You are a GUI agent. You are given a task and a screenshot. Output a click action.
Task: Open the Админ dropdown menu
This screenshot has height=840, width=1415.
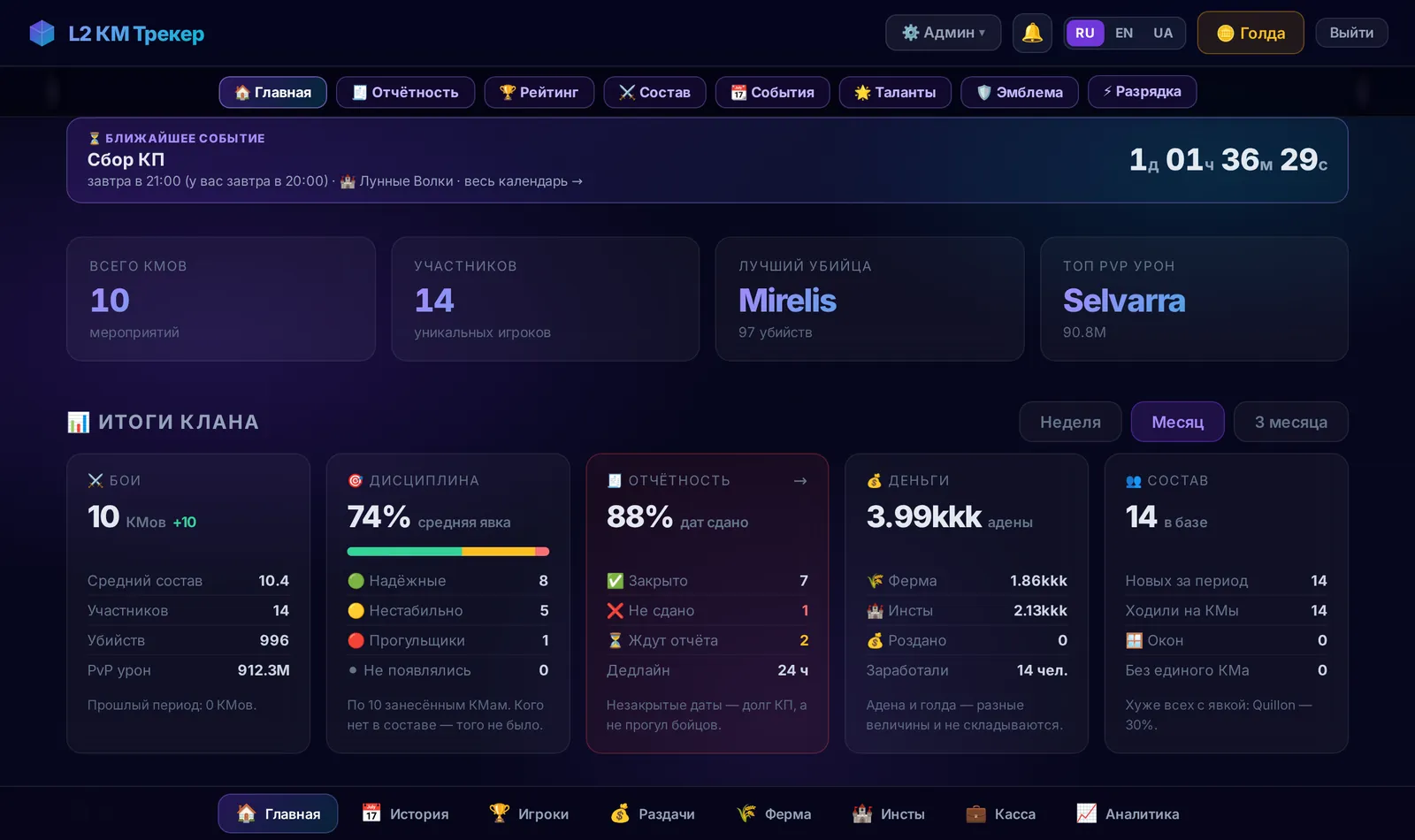944,33
